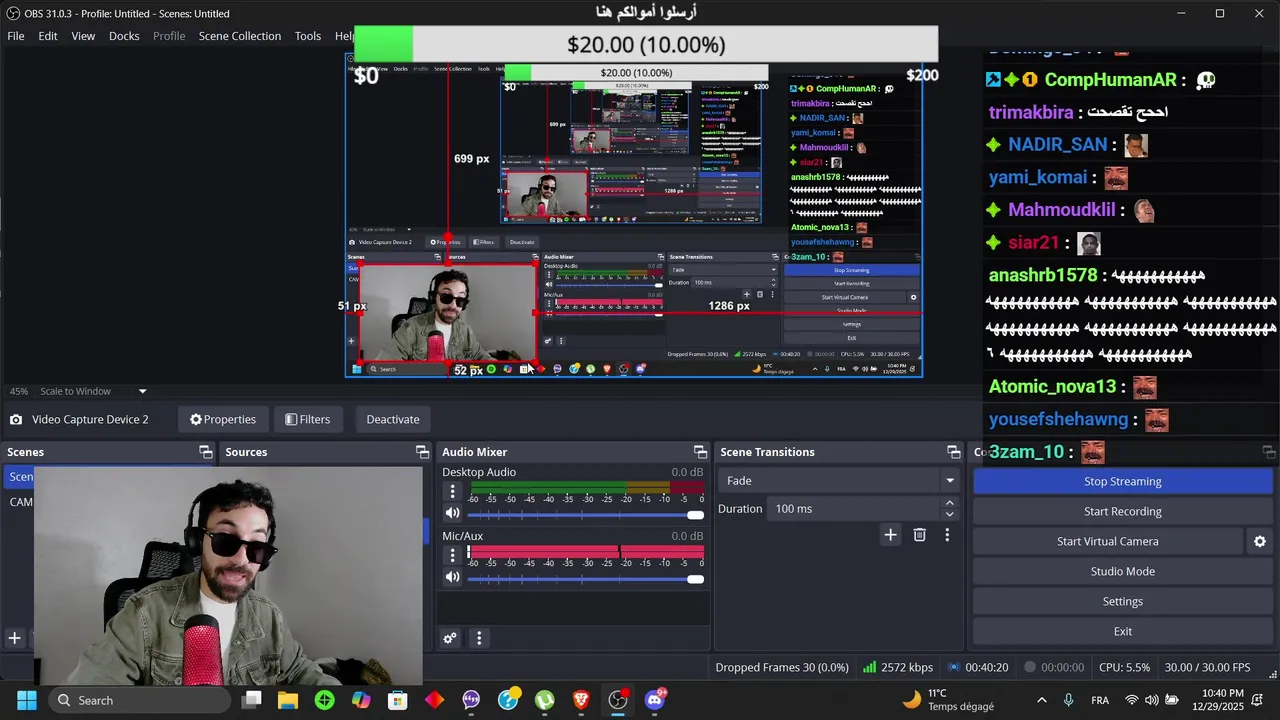Open Brave browser from taskbar
Viewport: 1280px width, 720px height.
581,700
